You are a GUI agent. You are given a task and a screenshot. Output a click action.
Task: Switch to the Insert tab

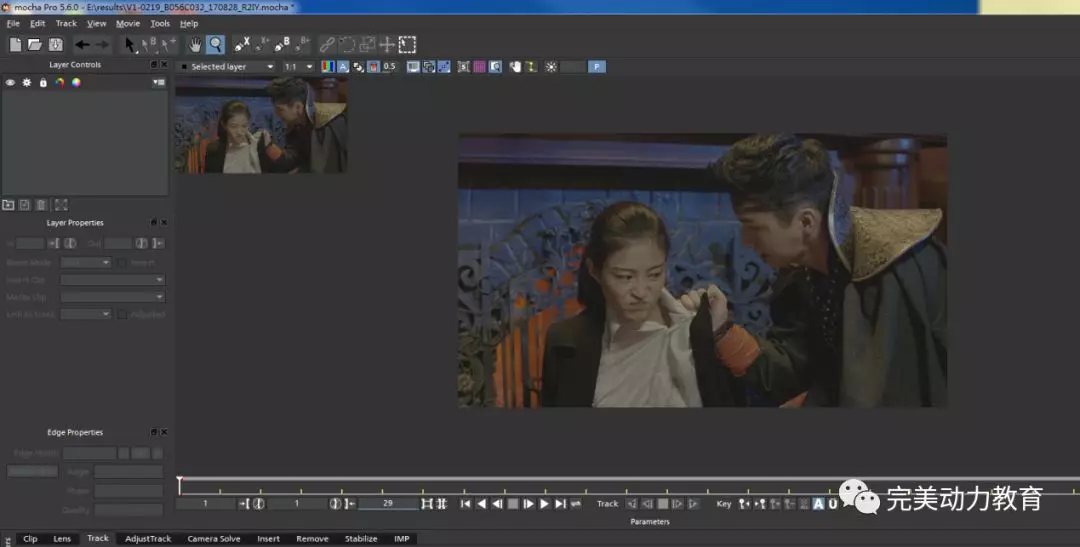(269, 539)
